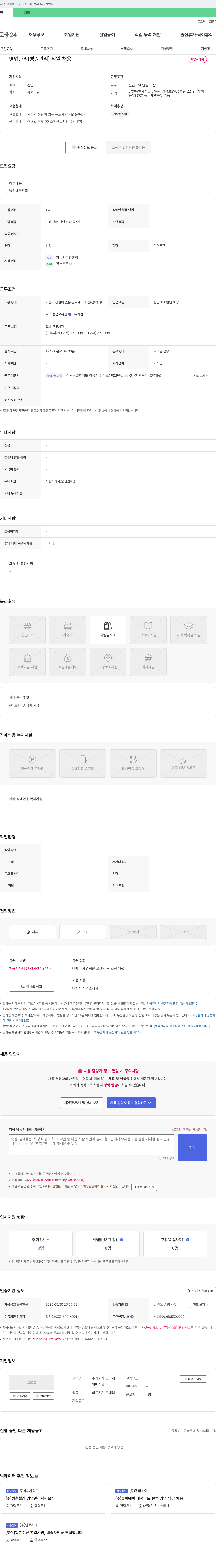216x1568 pixels.
Task: Click the company LOGO thumbnail
Action: 32,1382
